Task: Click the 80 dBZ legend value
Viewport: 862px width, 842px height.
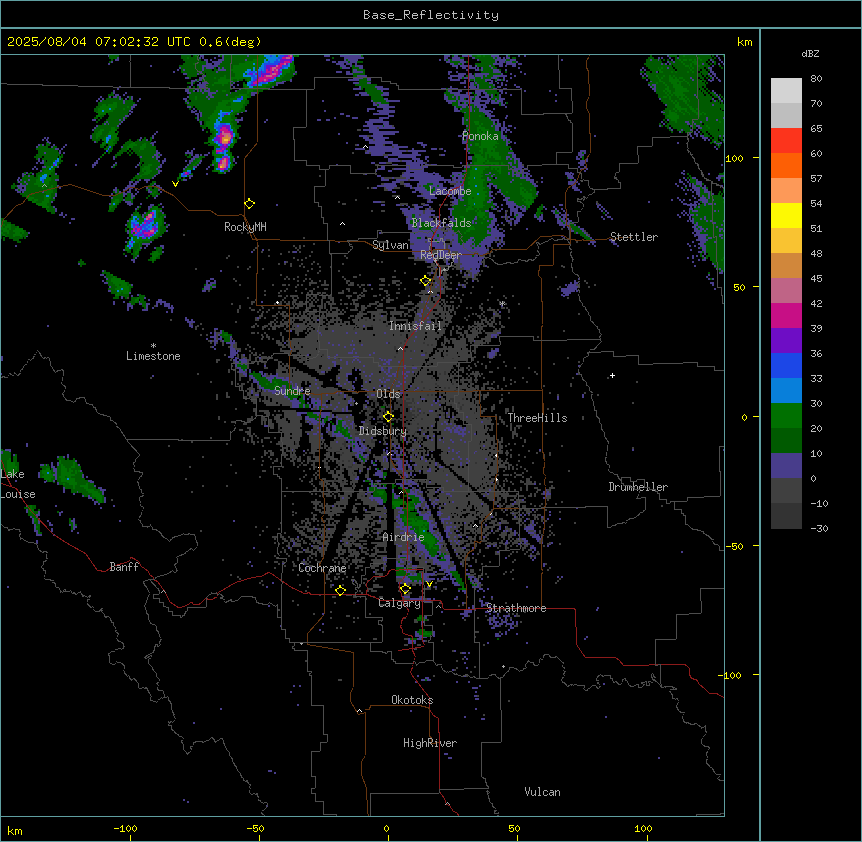Action: (816, 79)
